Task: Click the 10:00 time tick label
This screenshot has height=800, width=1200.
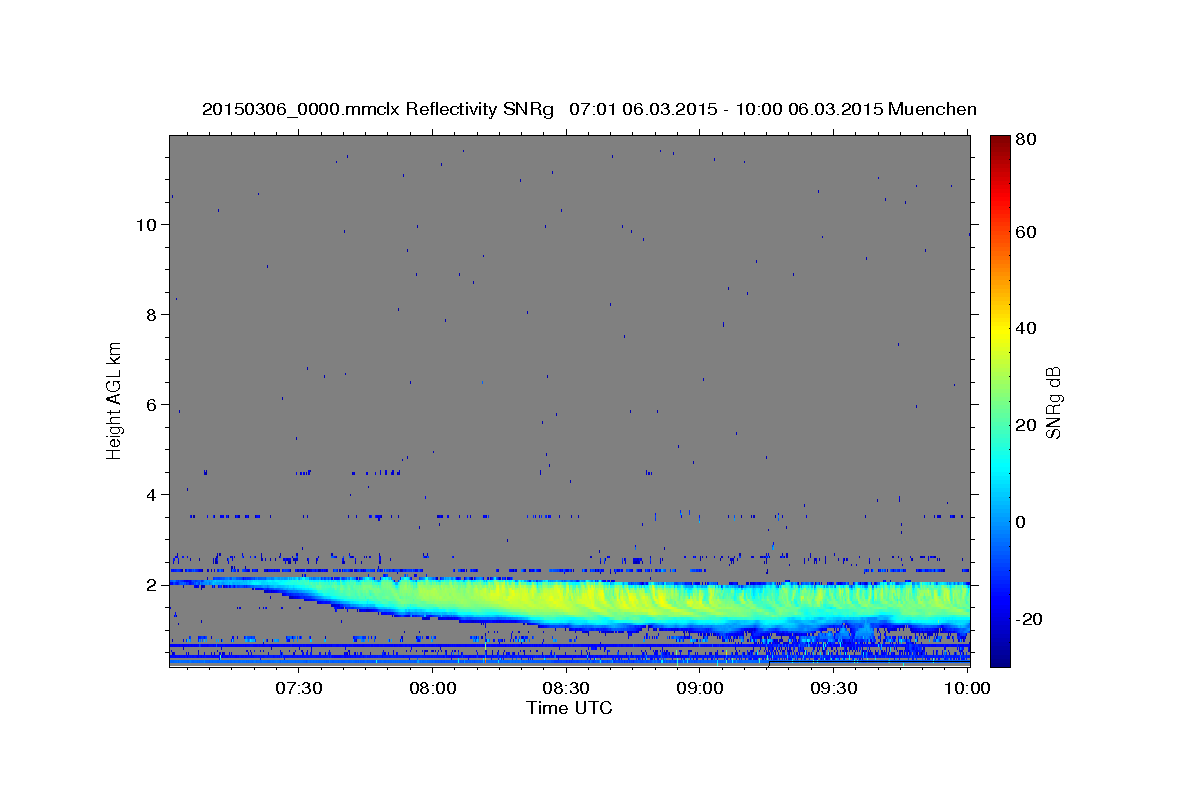Action: coord(966,688)
